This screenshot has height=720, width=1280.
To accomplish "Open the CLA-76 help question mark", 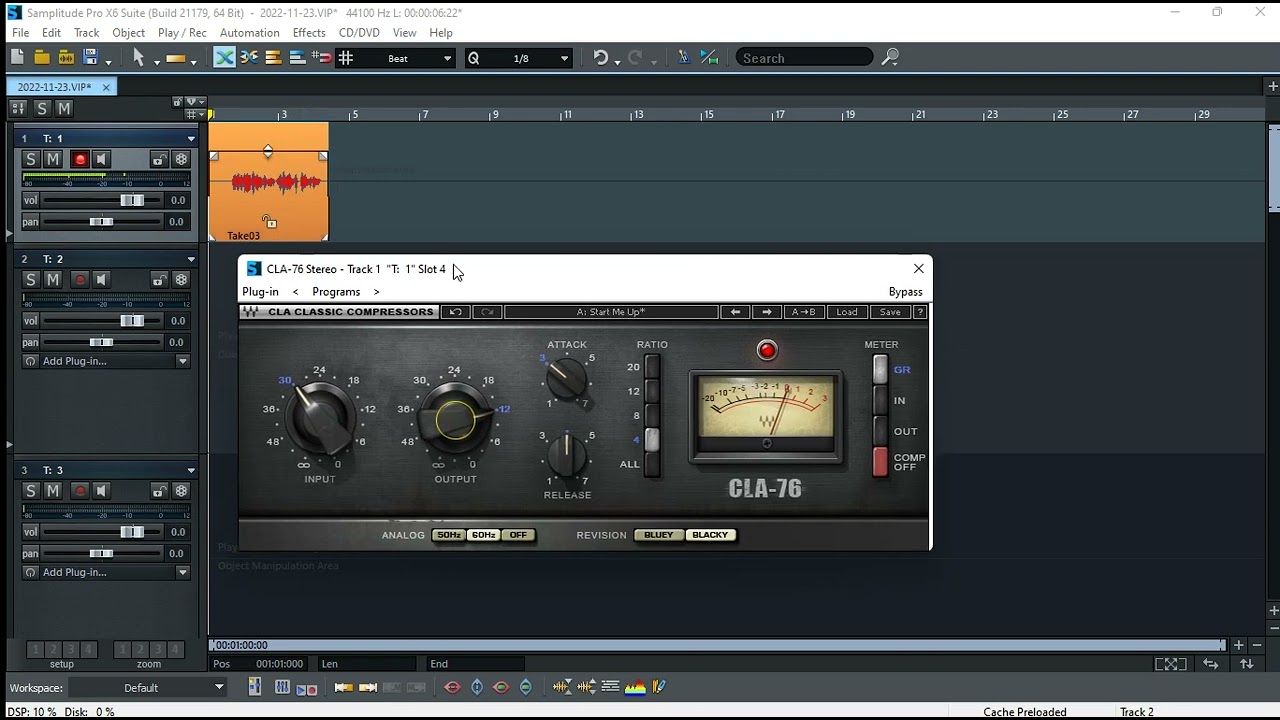I will (920, 312).
